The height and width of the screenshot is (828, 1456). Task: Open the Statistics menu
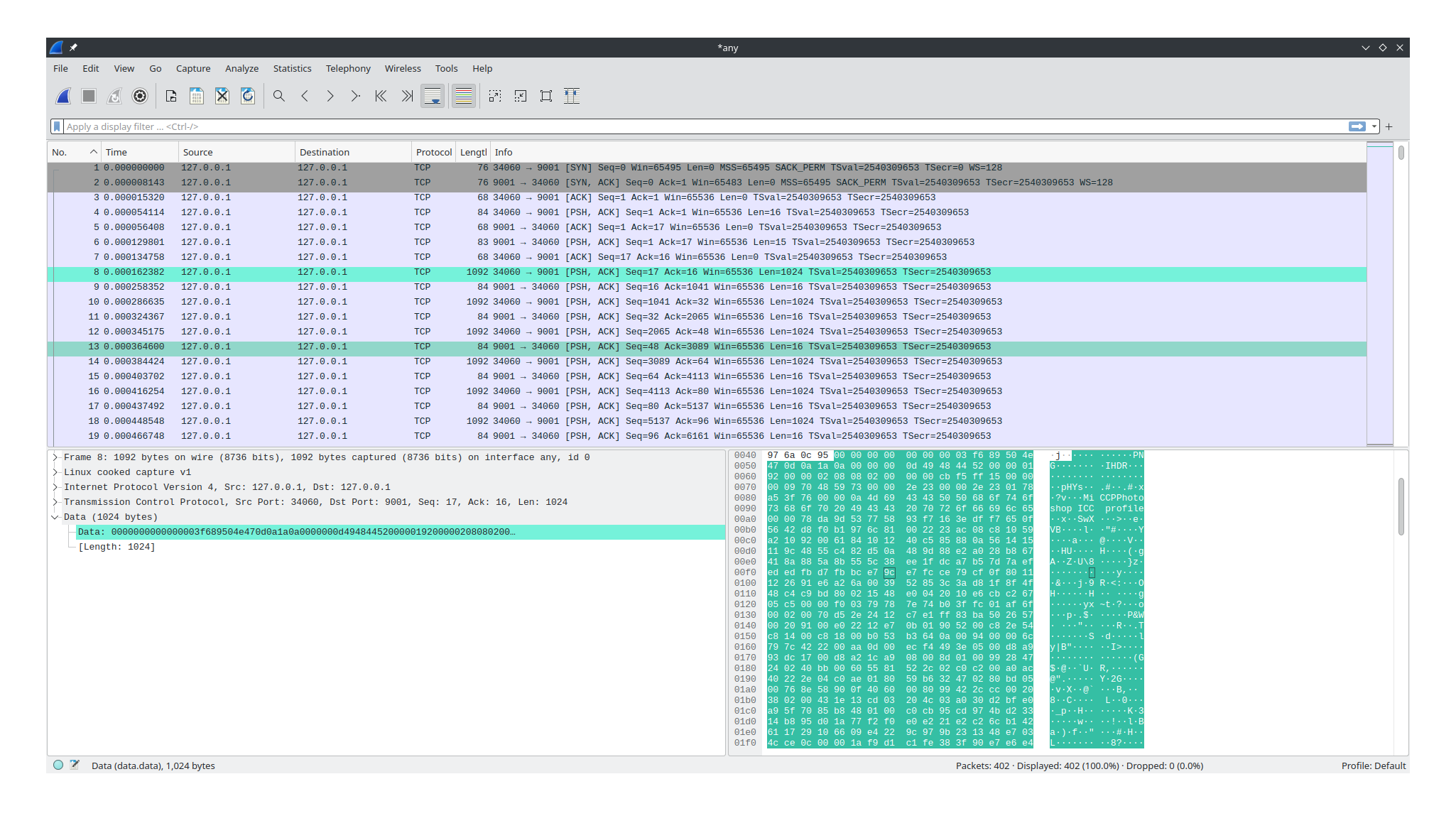tap(292, 68)
